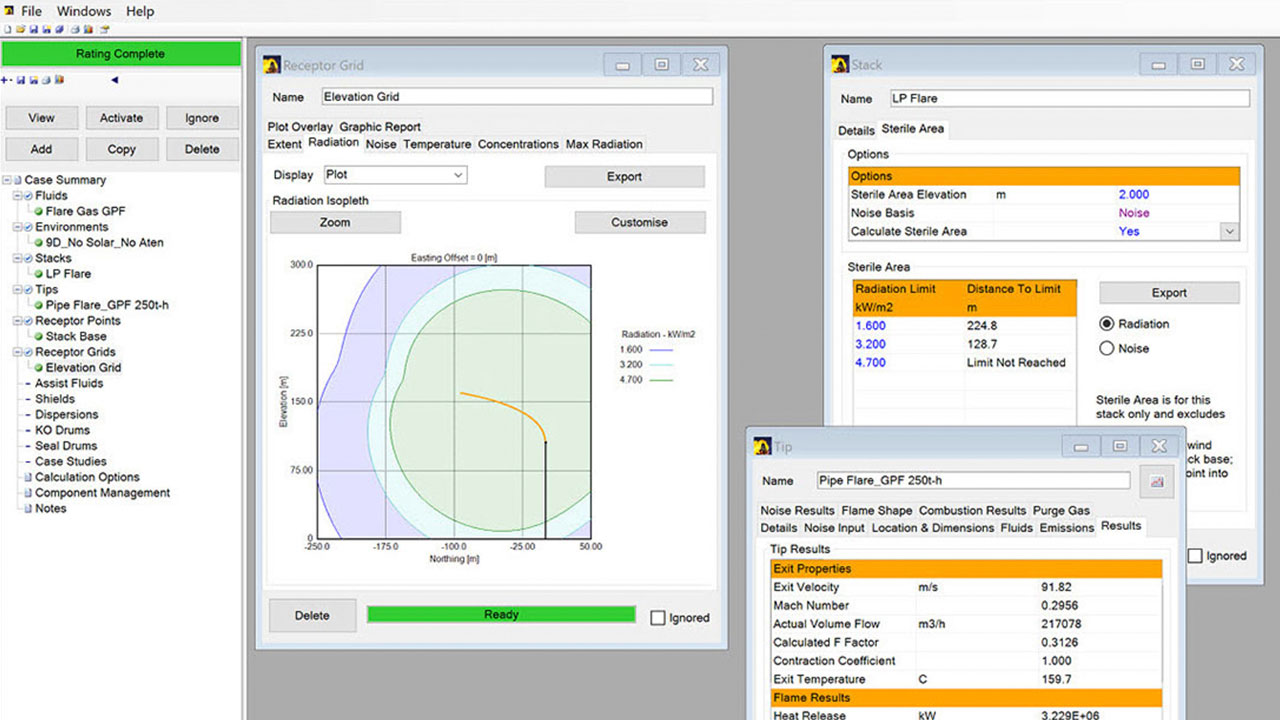Click the Name field containing LP Flare
The height and width of the screenshot is (720, 1280).
tap(1069, 99)
